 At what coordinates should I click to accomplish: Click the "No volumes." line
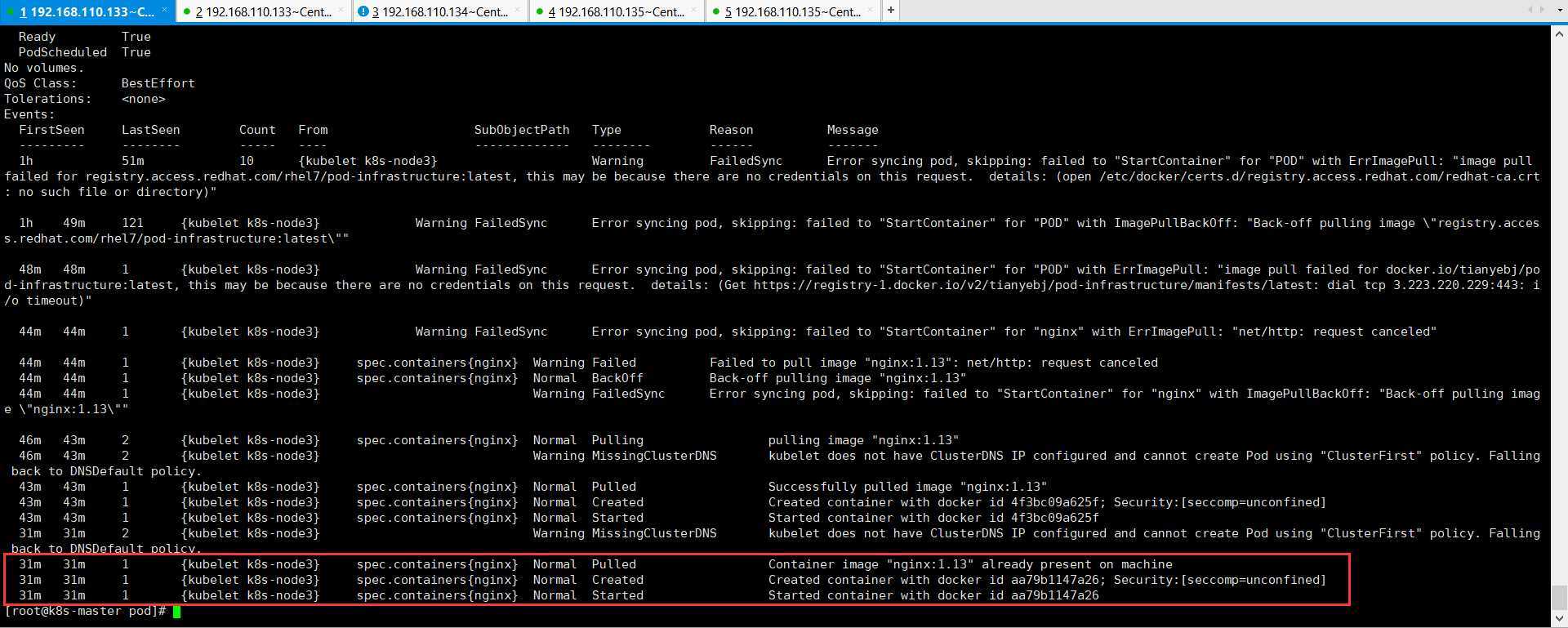[44, 68]
